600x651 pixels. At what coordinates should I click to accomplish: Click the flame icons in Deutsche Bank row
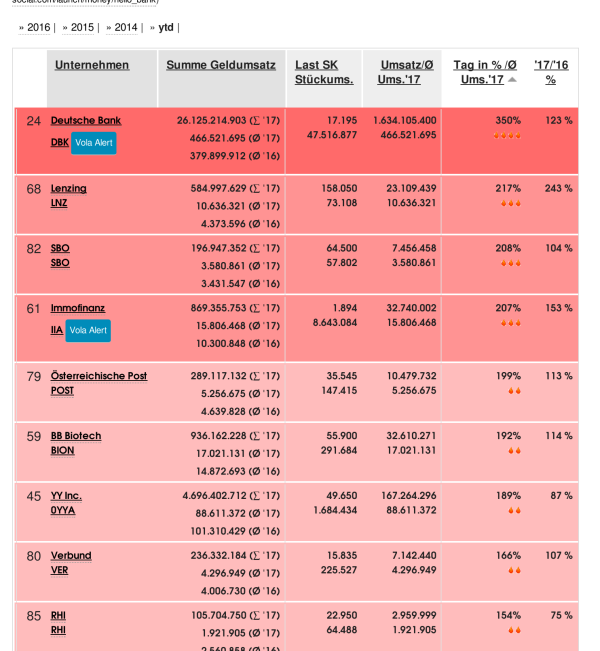pyautogui.click(x=507, y=135)
